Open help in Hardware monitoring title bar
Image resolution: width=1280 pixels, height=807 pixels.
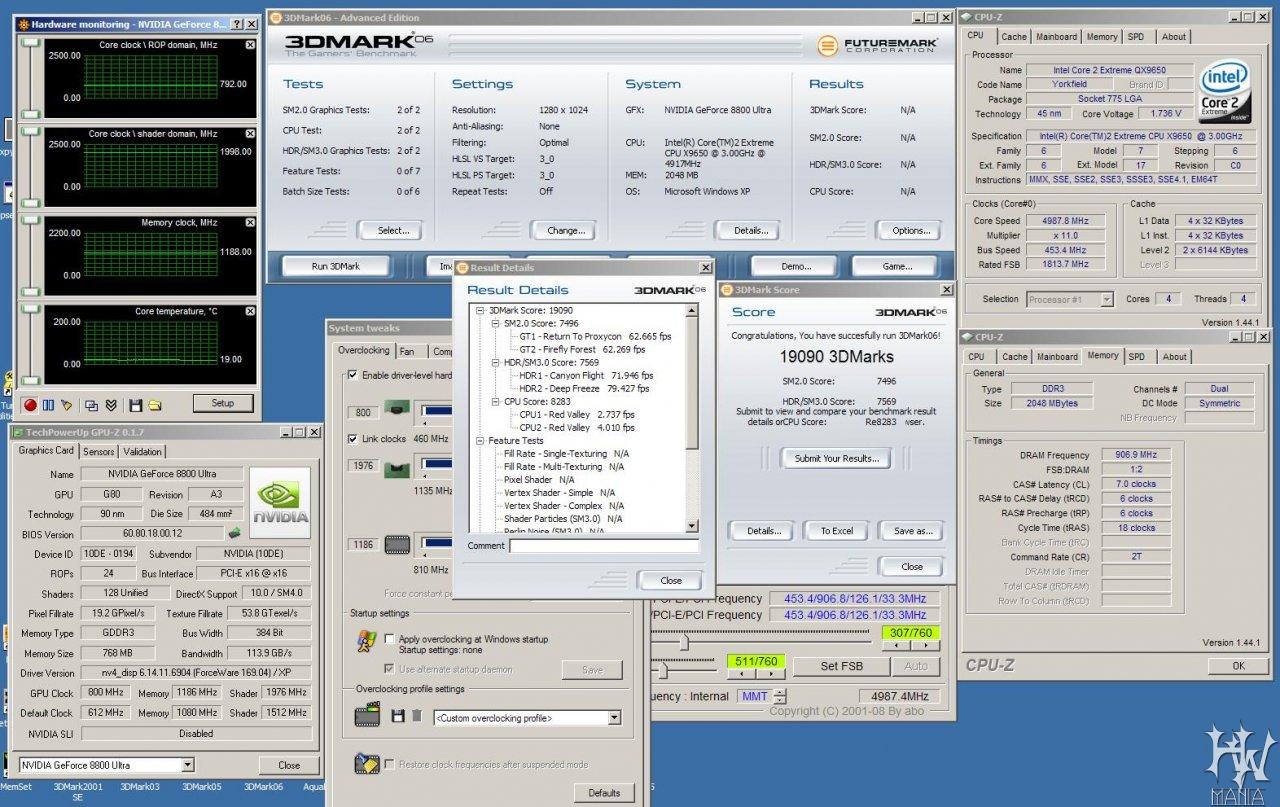237,24
